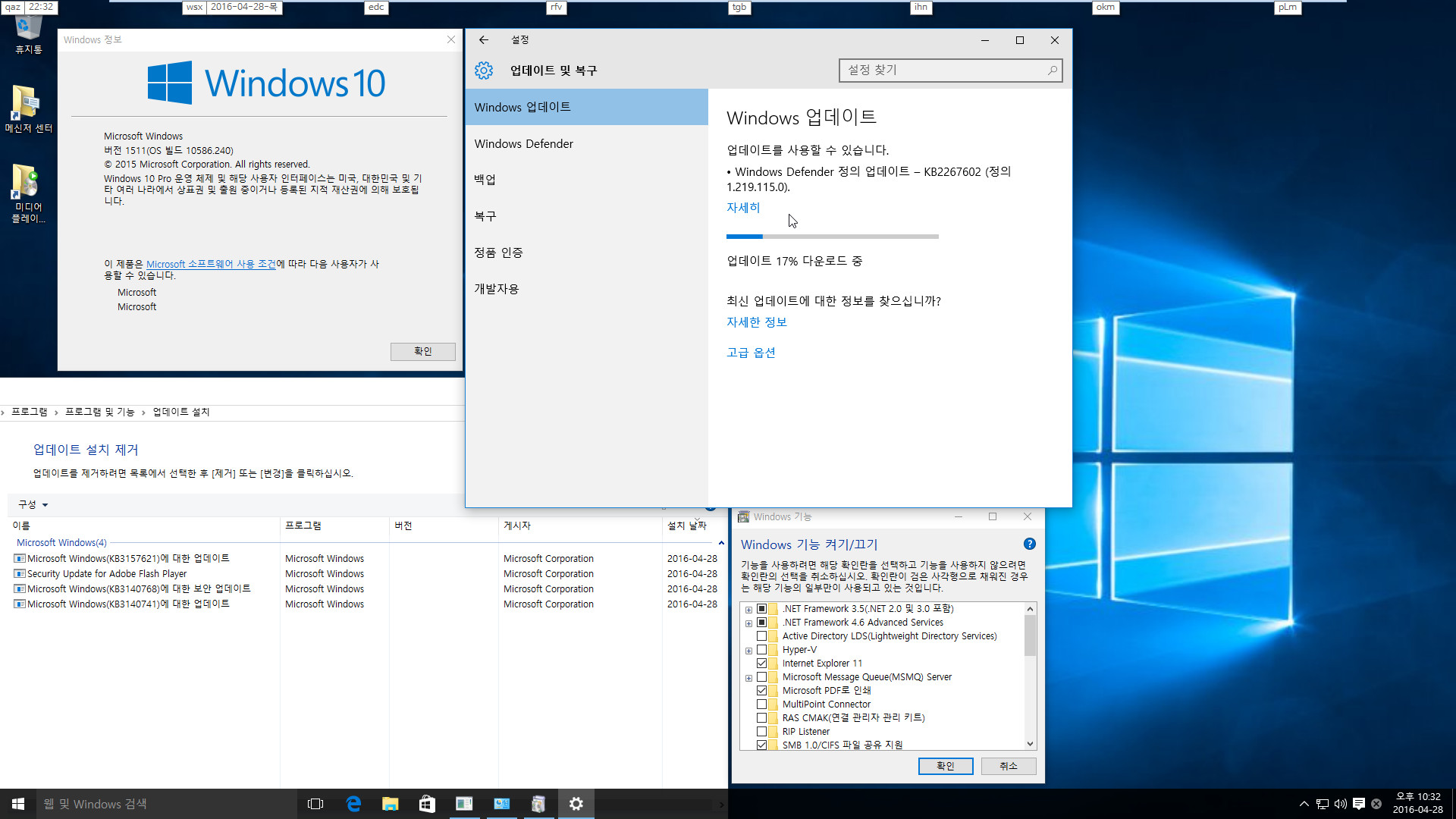Click the Windows features list scrollbar thumb
Viewport: 1456px width, 819px height.
(1030, 635)
